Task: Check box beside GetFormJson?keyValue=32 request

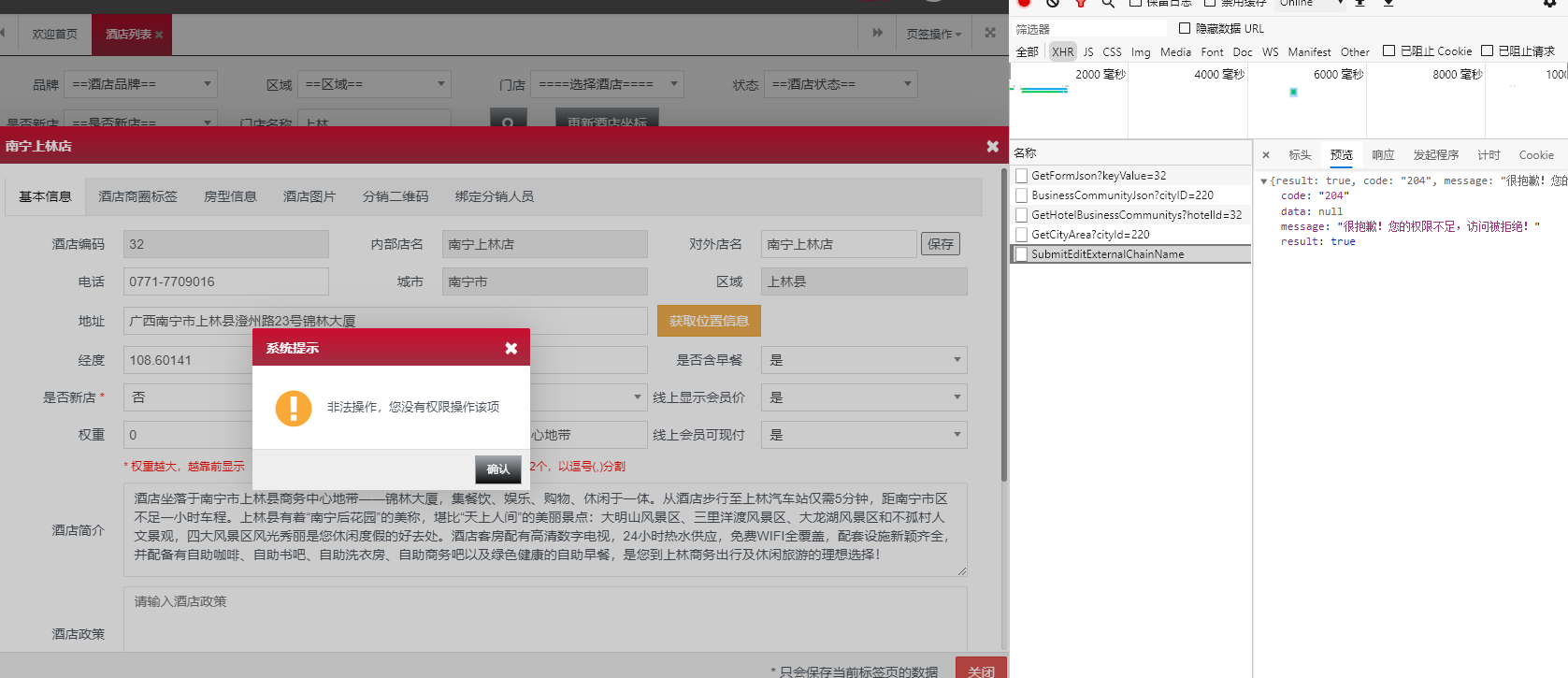Action: (x=1022, y=176)
